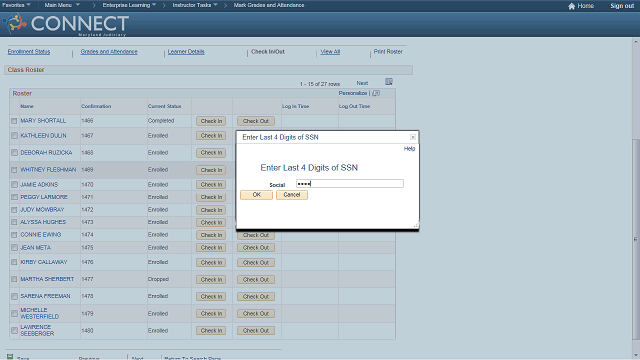Viewport: 640px width, 360px height.
Task: Click Sign out
Action: point(622,6)
